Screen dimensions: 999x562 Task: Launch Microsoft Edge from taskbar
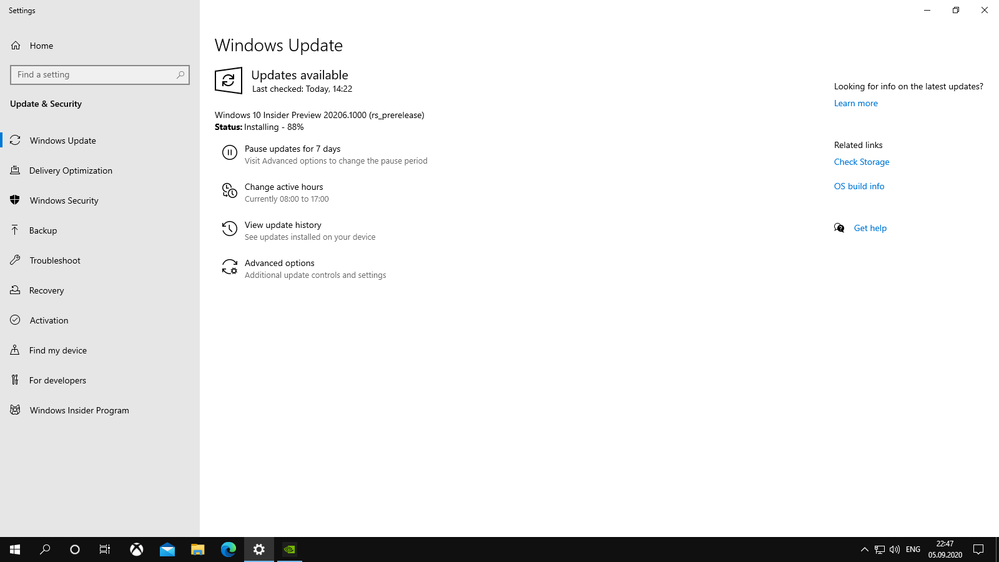coord(228,549)
